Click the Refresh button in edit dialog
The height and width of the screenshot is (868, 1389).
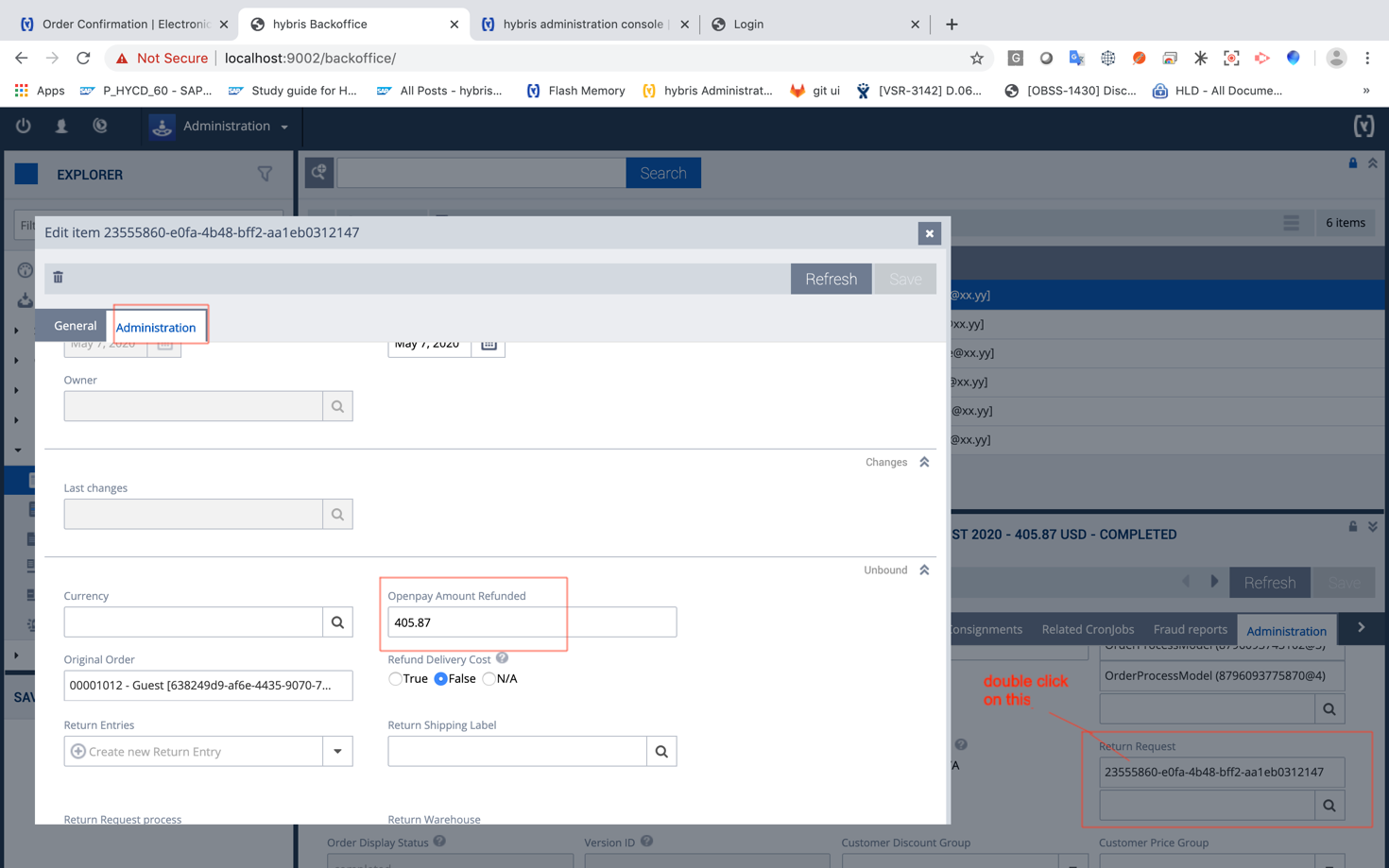[831, 279]
